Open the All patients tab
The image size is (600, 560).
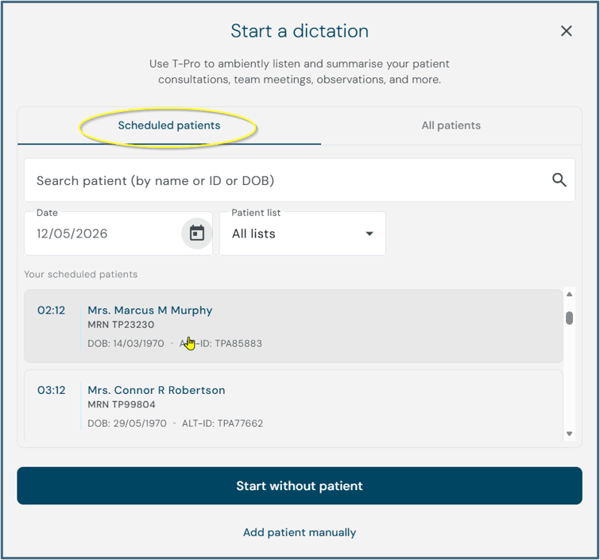[451, 126]
